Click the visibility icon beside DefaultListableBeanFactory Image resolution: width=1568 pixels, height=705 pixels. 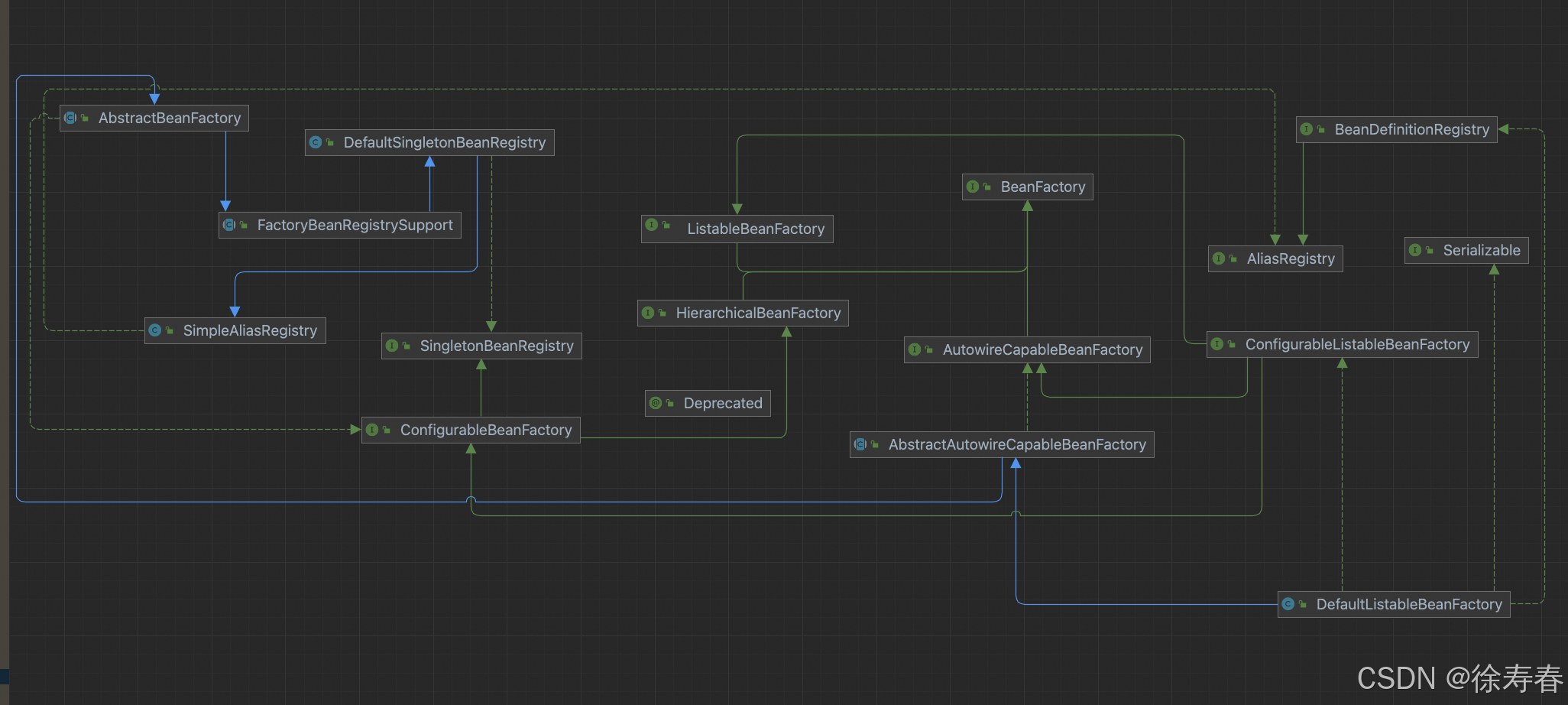1303,604
